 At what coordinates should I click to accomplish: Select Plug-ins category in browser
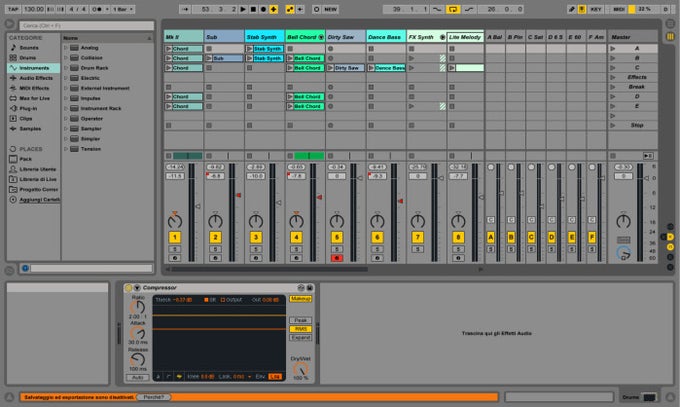(x=28, y=108)
